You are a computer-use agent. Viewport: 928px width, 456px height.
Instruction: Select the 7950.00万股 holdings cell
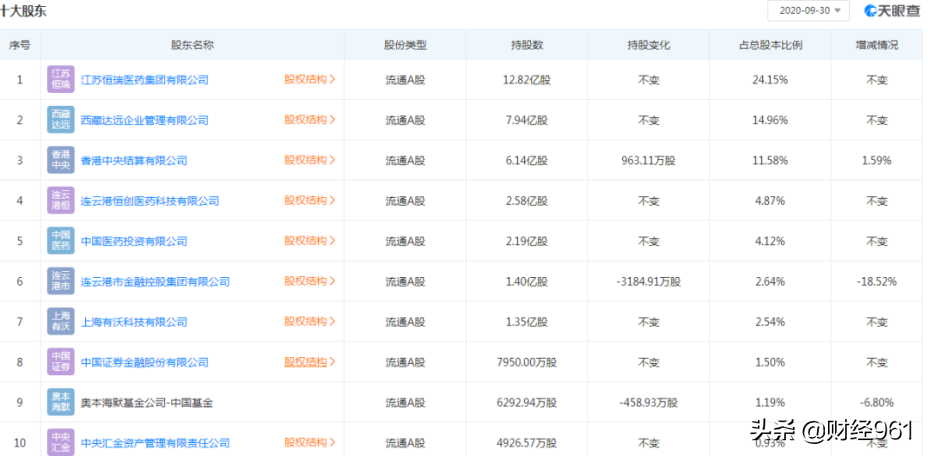[x=527, y=362]
